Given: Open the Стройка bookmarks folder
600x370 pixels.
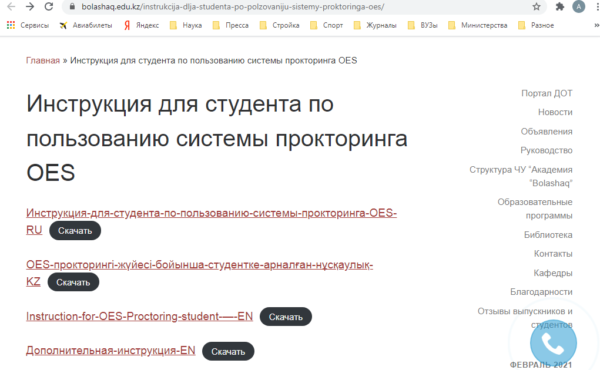Looking at the screenshot, I should coord(279,25).
